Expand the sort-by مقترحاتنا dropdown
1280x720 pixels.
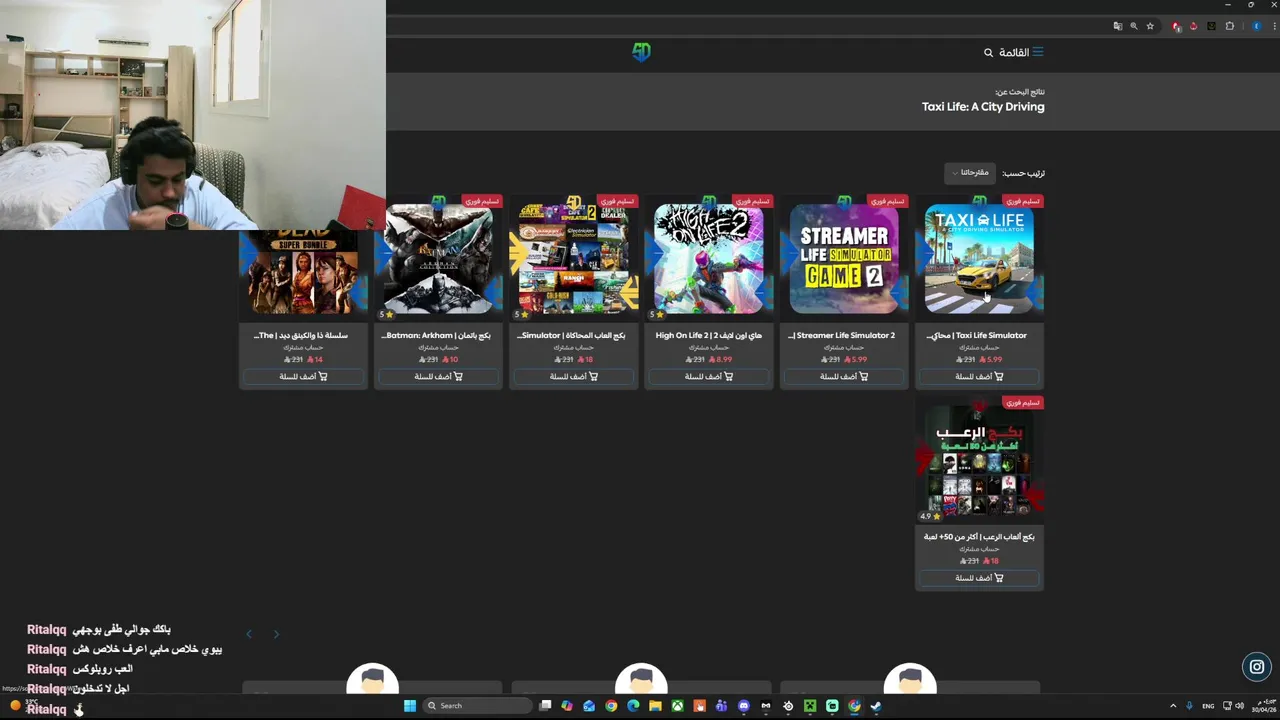point(970,173)
